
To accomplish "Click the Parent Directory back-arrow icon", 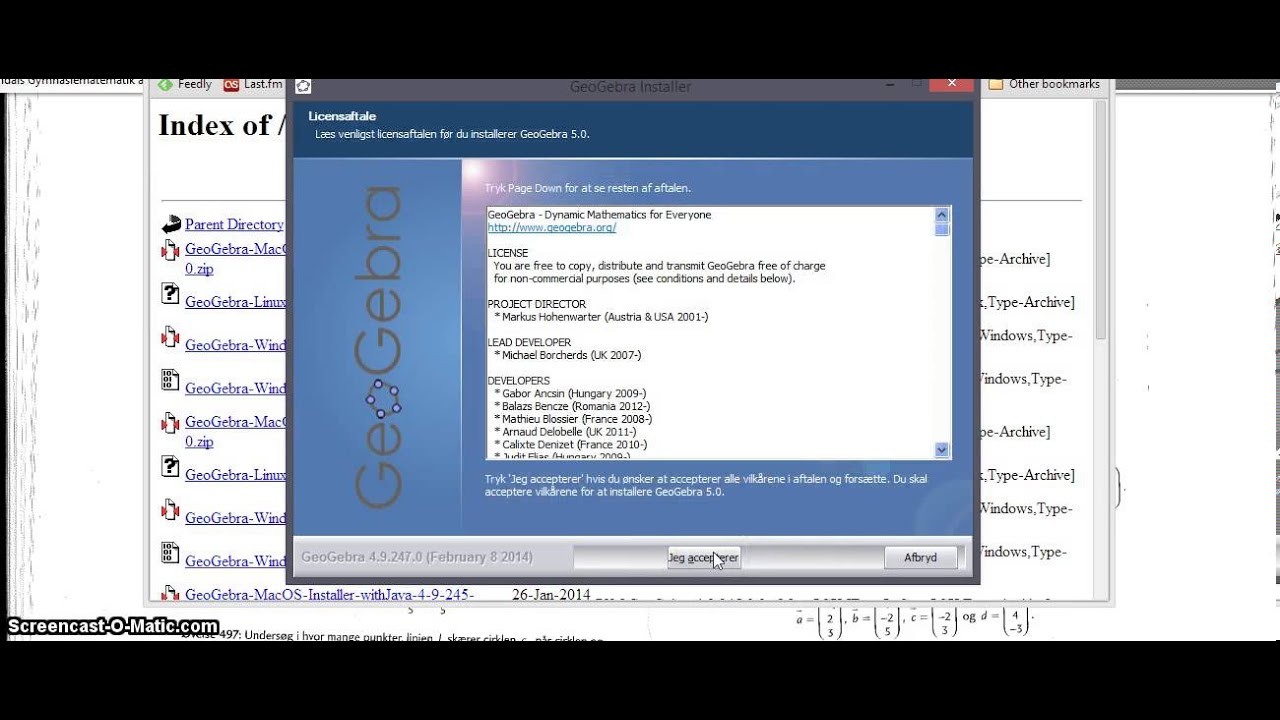I will click(171, 225).
